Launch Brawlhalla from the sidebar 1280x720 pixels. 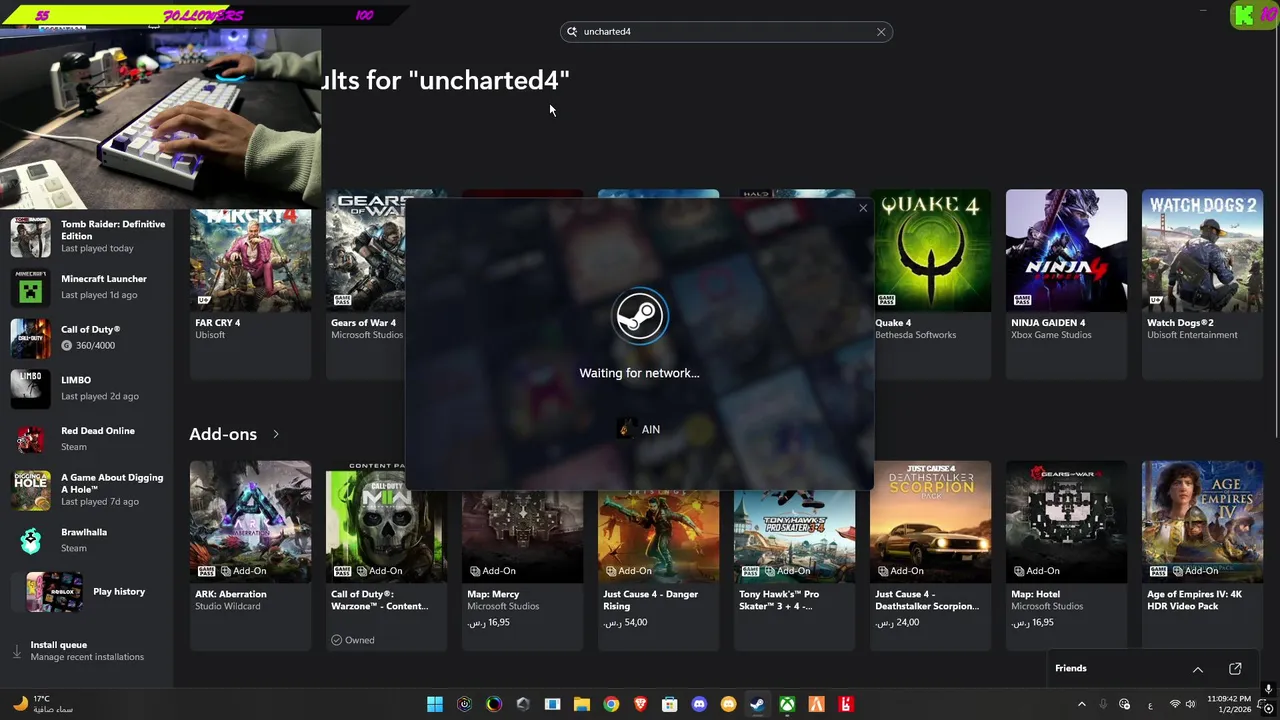coord(89,540)
